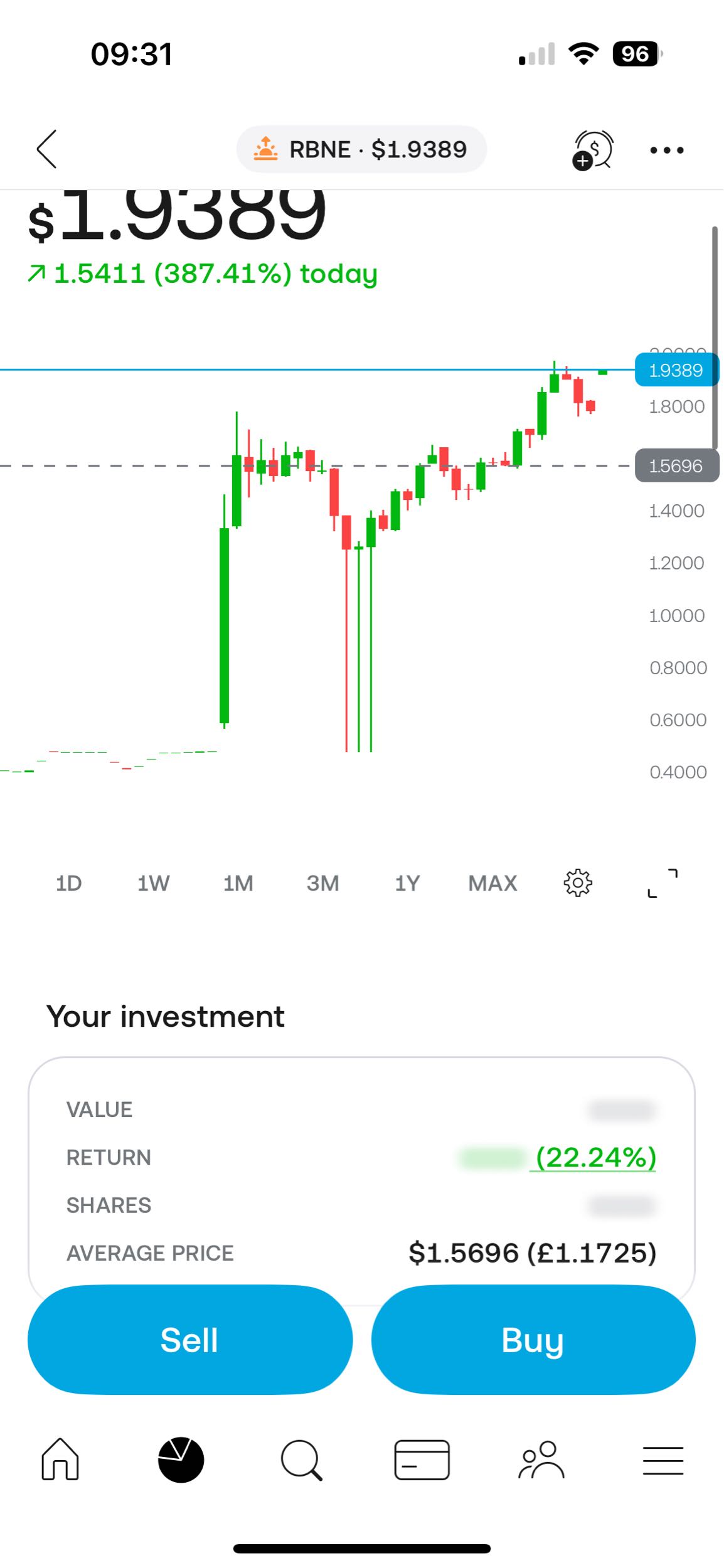Show the 1Y chart range
724x1568 pixels.
pos(407,883)
